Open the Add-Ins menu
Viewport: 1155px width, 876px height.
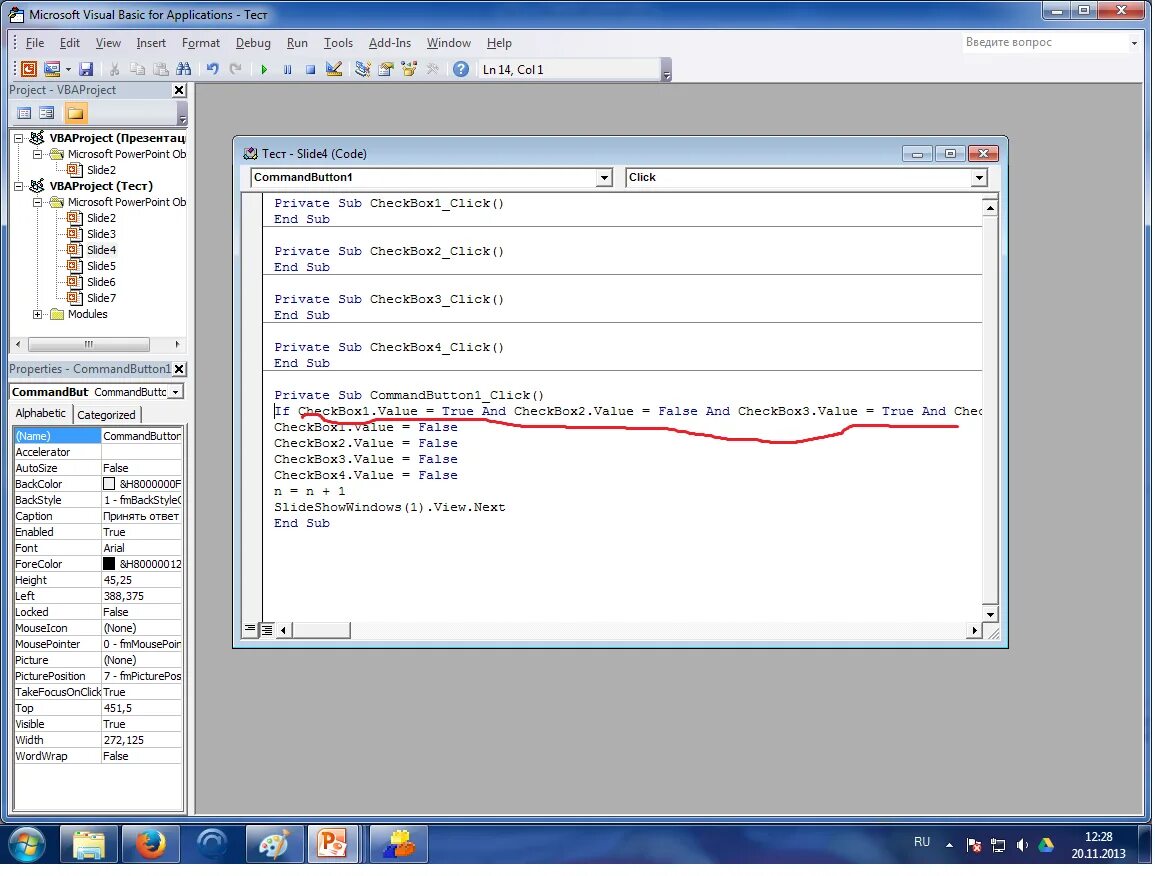[390, 43]
